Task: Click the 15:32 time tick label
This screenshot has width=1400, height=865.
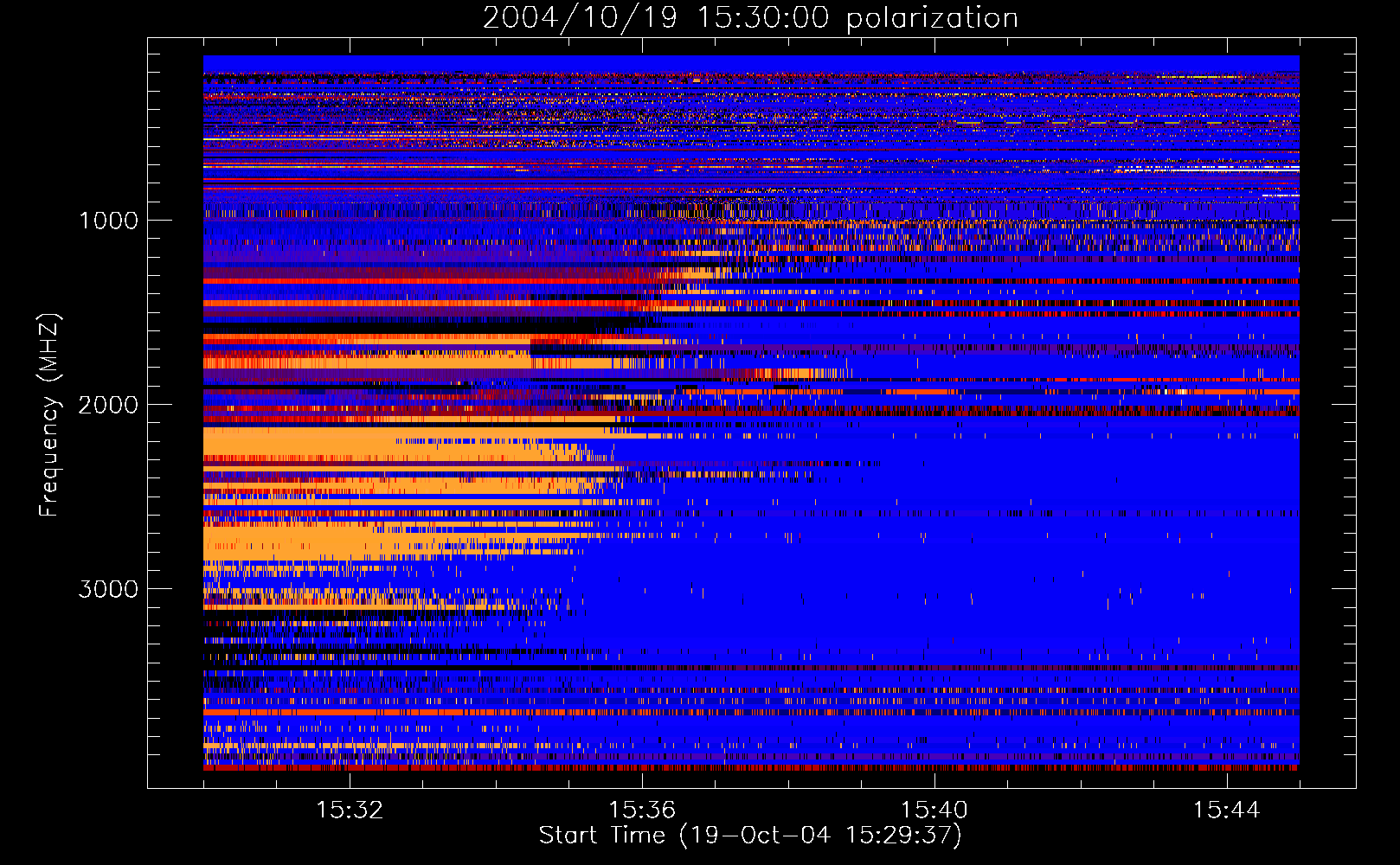Action: 350,811
